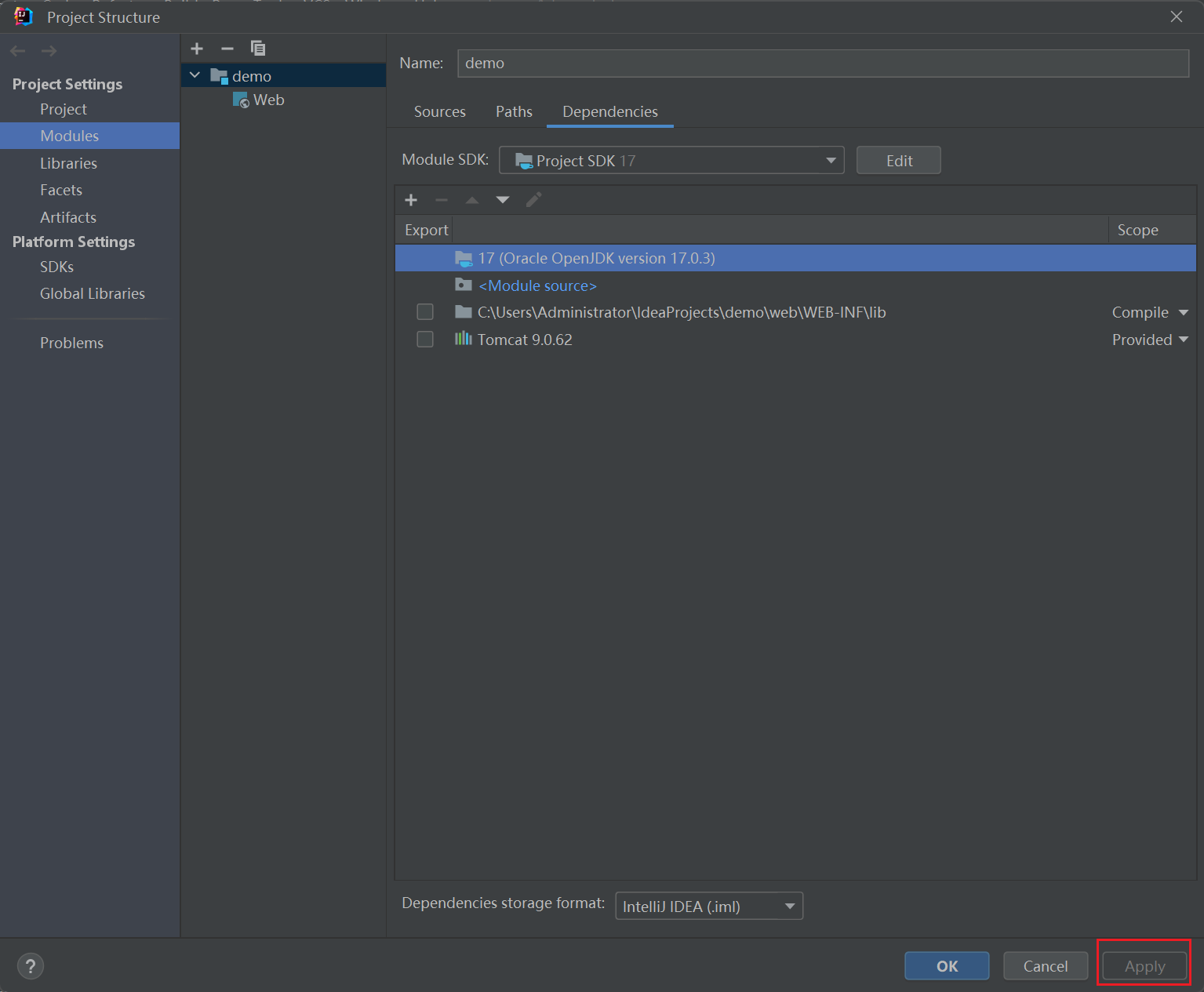
Task: Click the add module plus icon
Action: pos(197,49)
